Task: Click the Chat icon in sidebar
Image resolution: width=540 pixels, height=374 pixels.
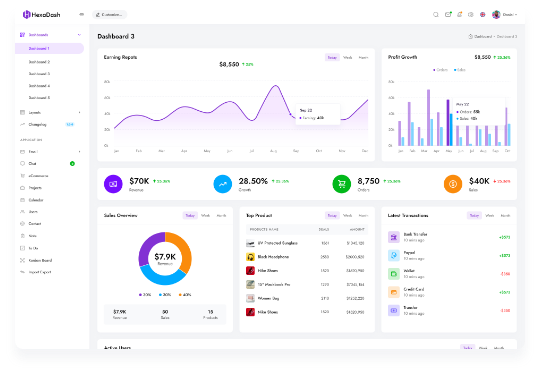Action: (22, 164)
